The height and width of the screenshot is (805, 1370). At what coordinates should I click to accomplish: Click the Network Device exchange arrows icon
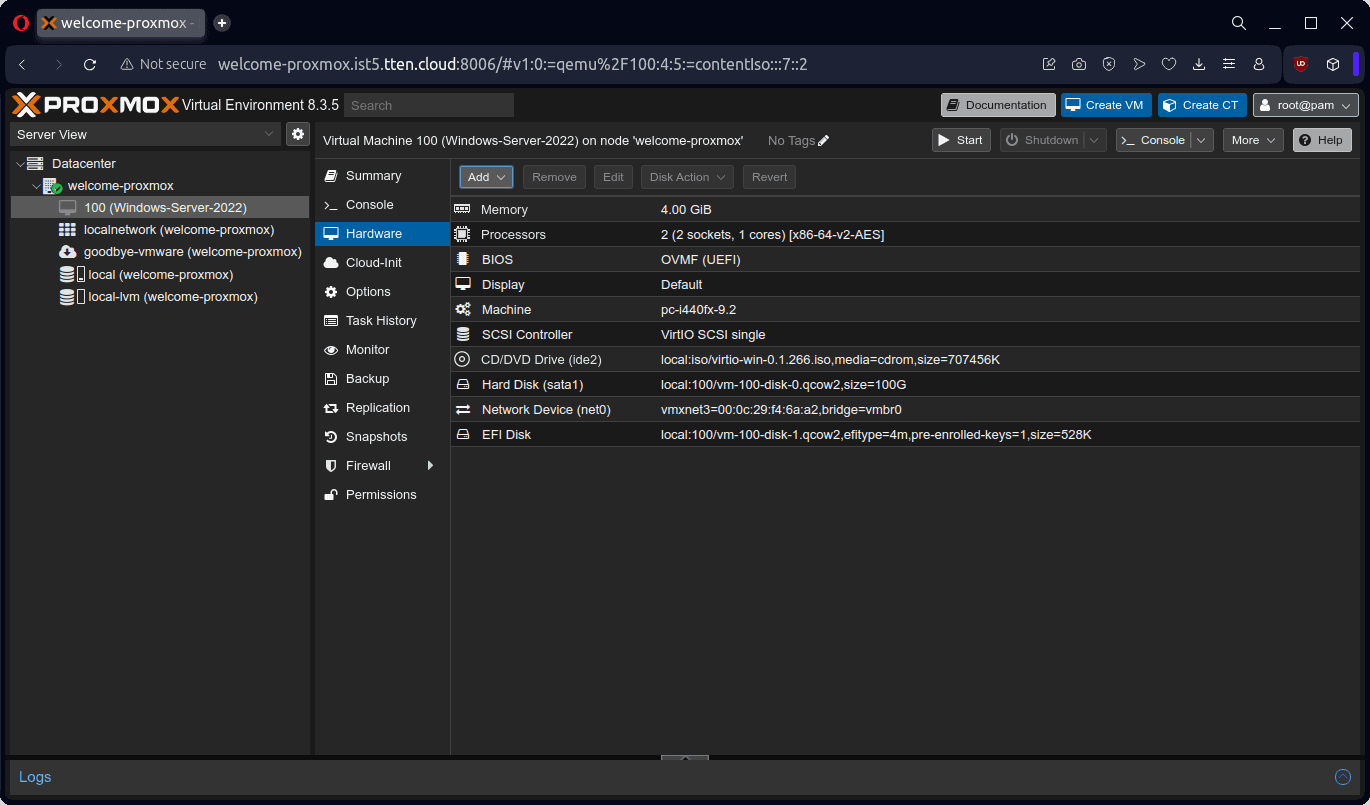(x=462, y=409)
